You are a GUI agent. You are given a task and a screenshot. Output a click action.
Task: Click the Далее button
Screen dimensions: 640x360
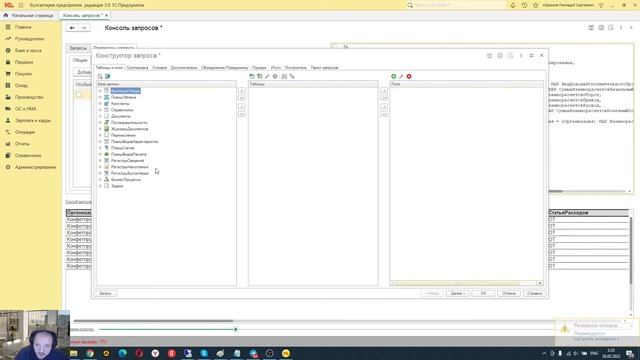pos(457,293)
